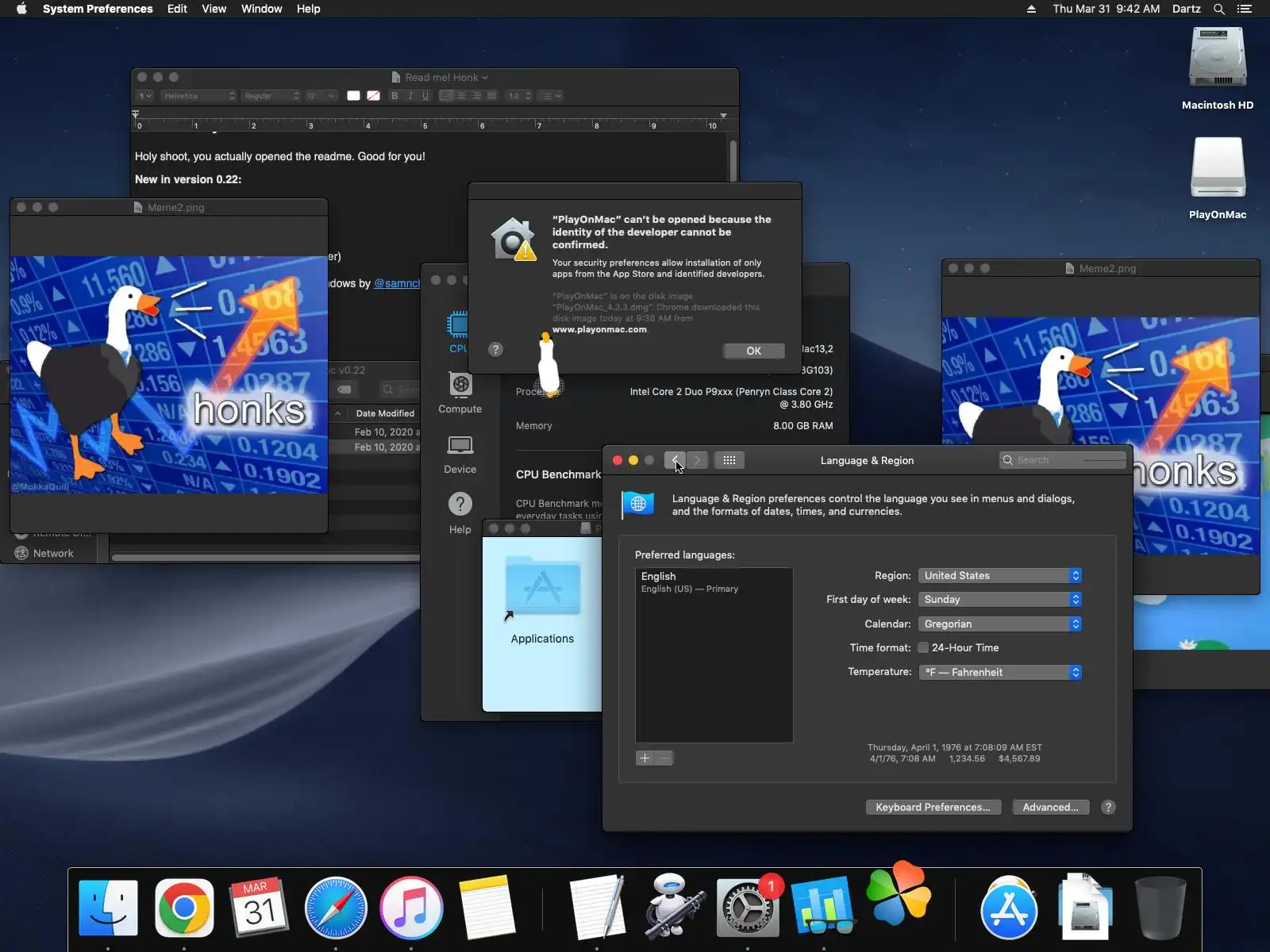Viewport: 1270px width, 952px height.
Task: Open iTunes from the Dock
Action: coord(411,908)
